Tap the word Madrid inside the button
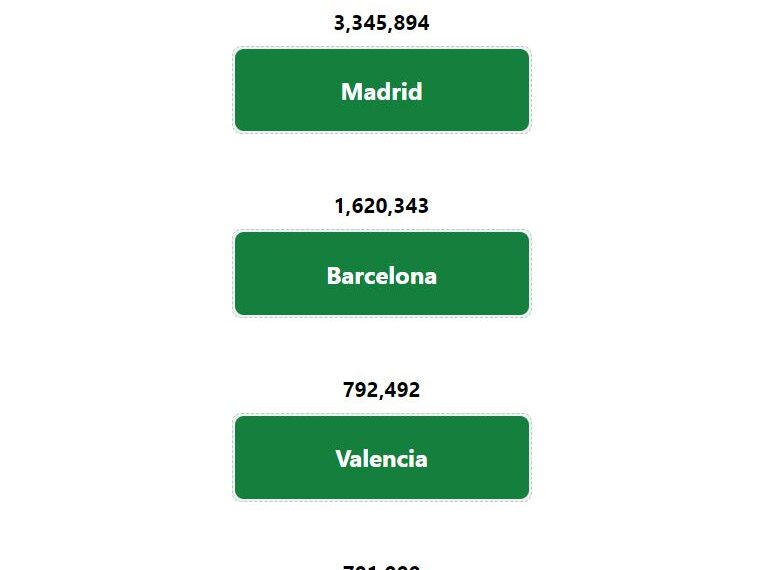The height and width of the screenshot is (570, 762). point(381,91)
